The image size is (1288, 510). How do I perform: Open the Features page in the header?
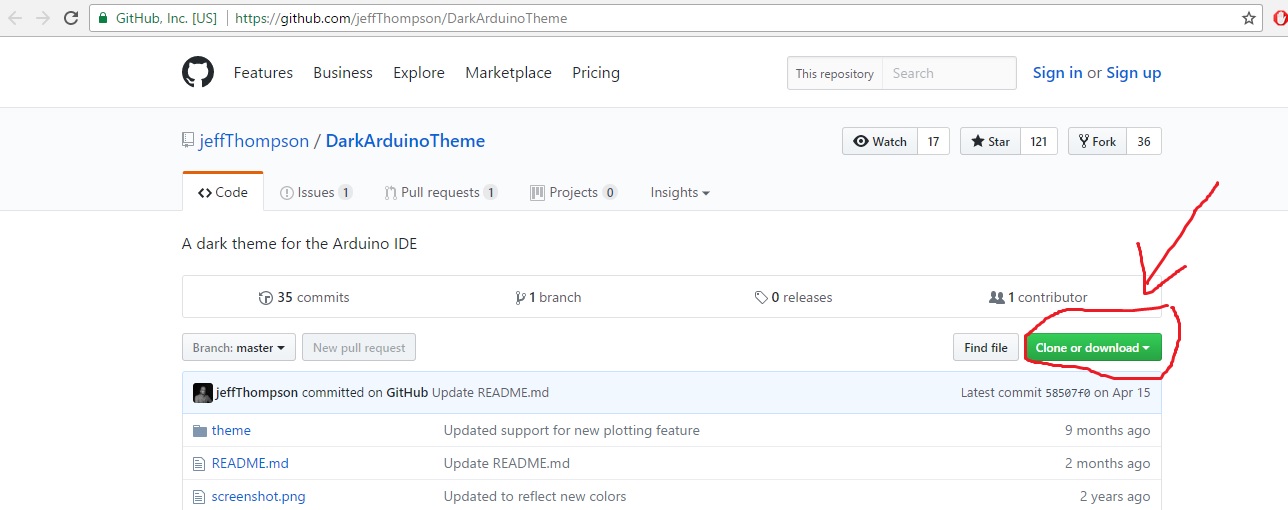(263, 73)
